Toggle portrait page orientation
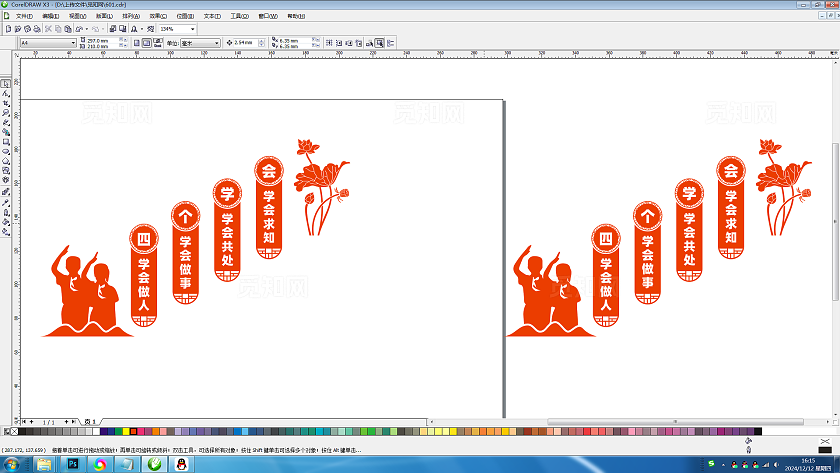This screenshot has height=473, width=840. pos(134,43)
